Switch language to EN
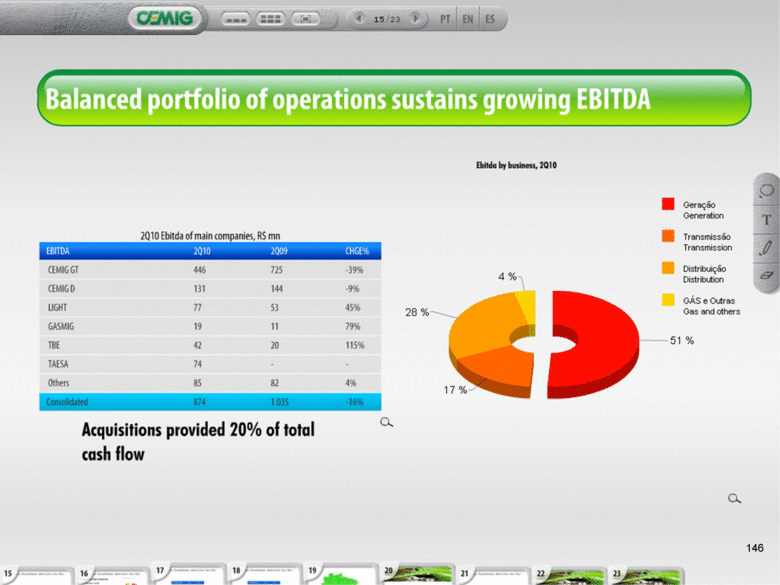The width and height of the screenshot is (780, 585). tap(468, 19)
